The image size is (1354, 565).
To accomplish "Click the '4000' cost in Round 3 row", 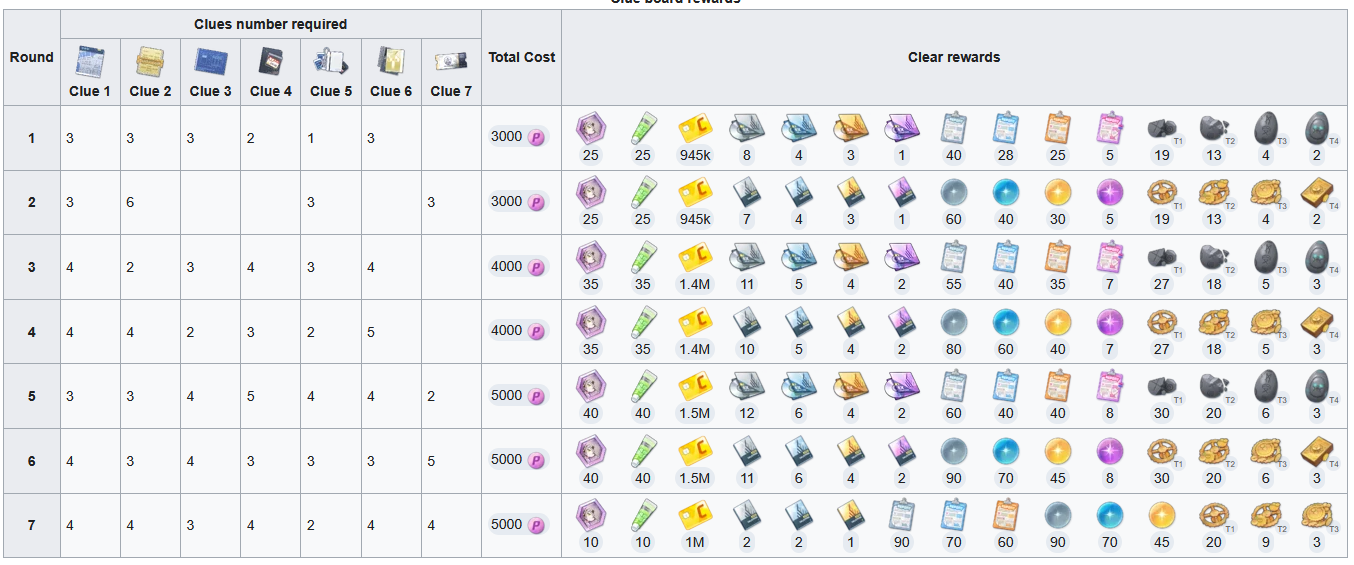I will (507, 266).
